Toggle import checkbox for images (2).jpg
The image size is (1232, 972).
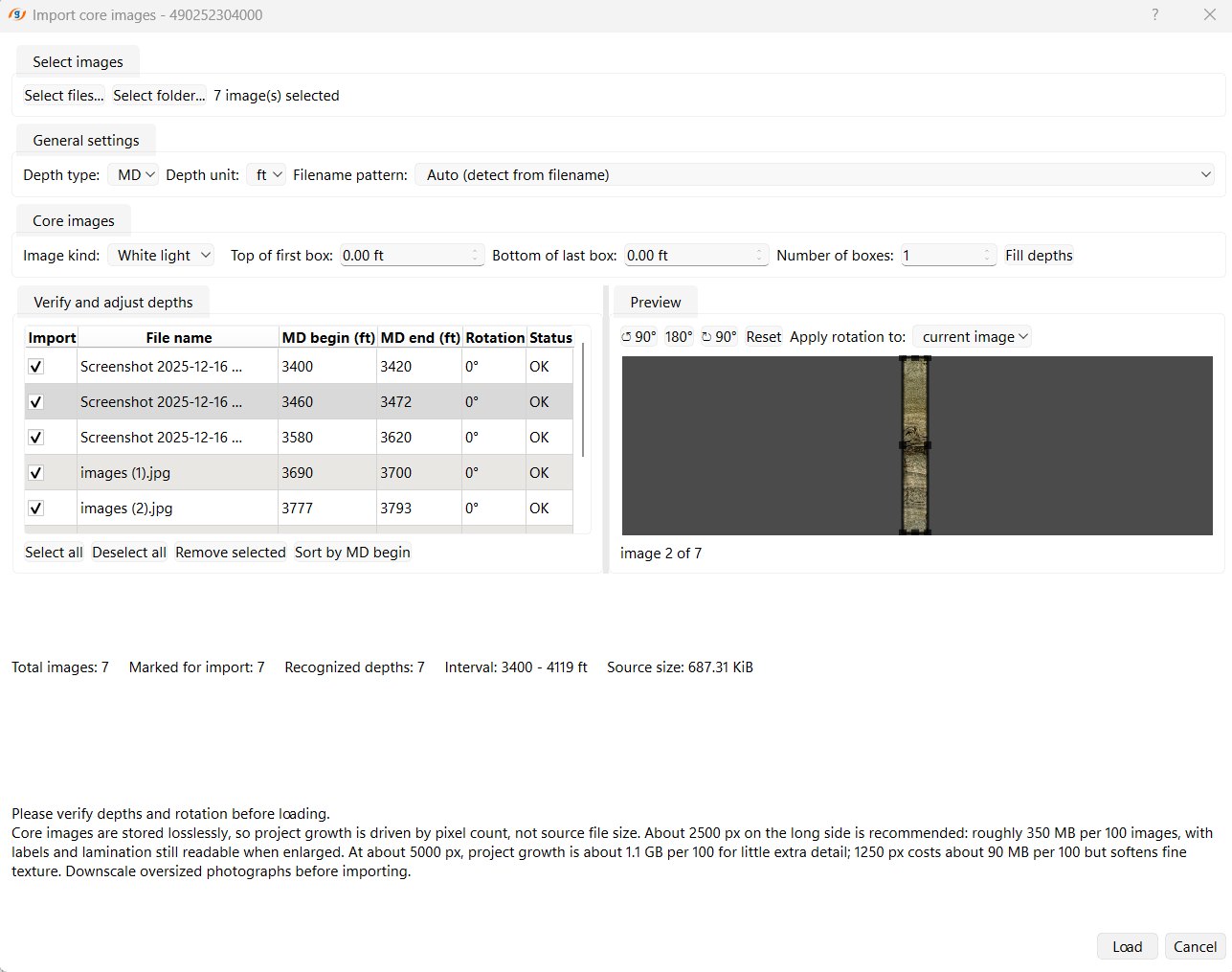36,508
